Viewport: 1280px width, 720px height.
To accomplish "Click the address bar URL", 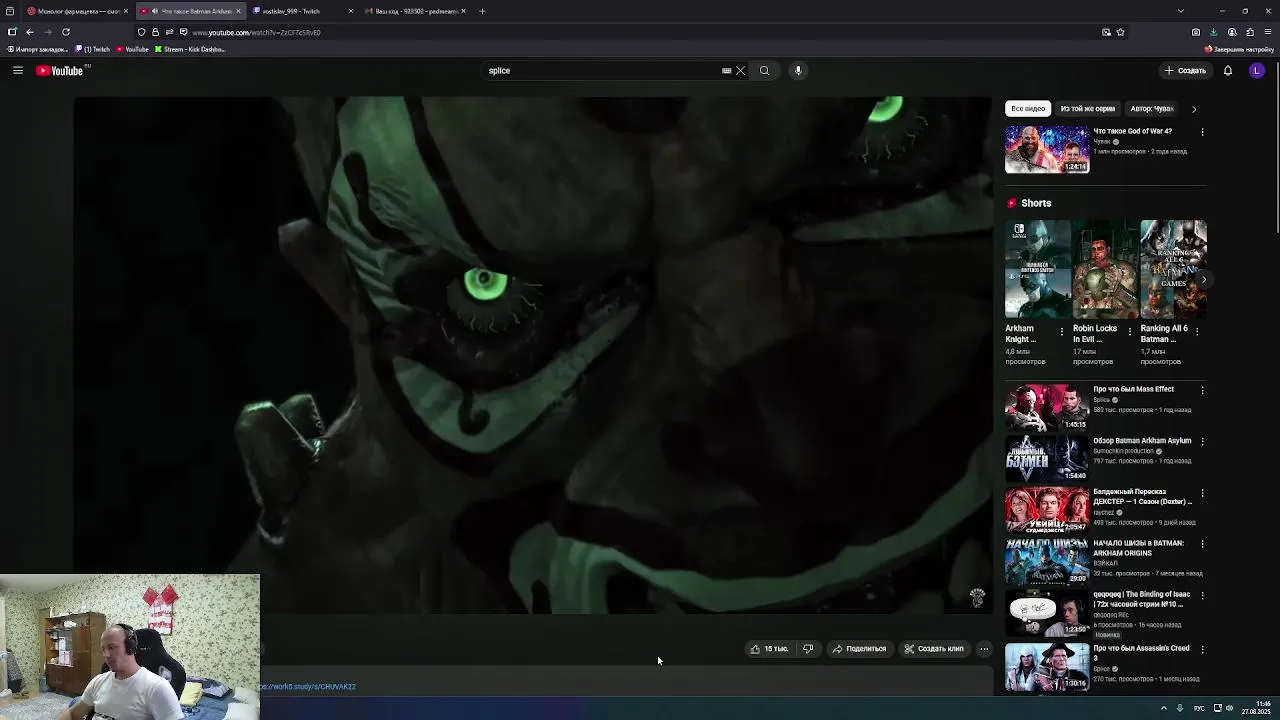I will pos(256,32).
